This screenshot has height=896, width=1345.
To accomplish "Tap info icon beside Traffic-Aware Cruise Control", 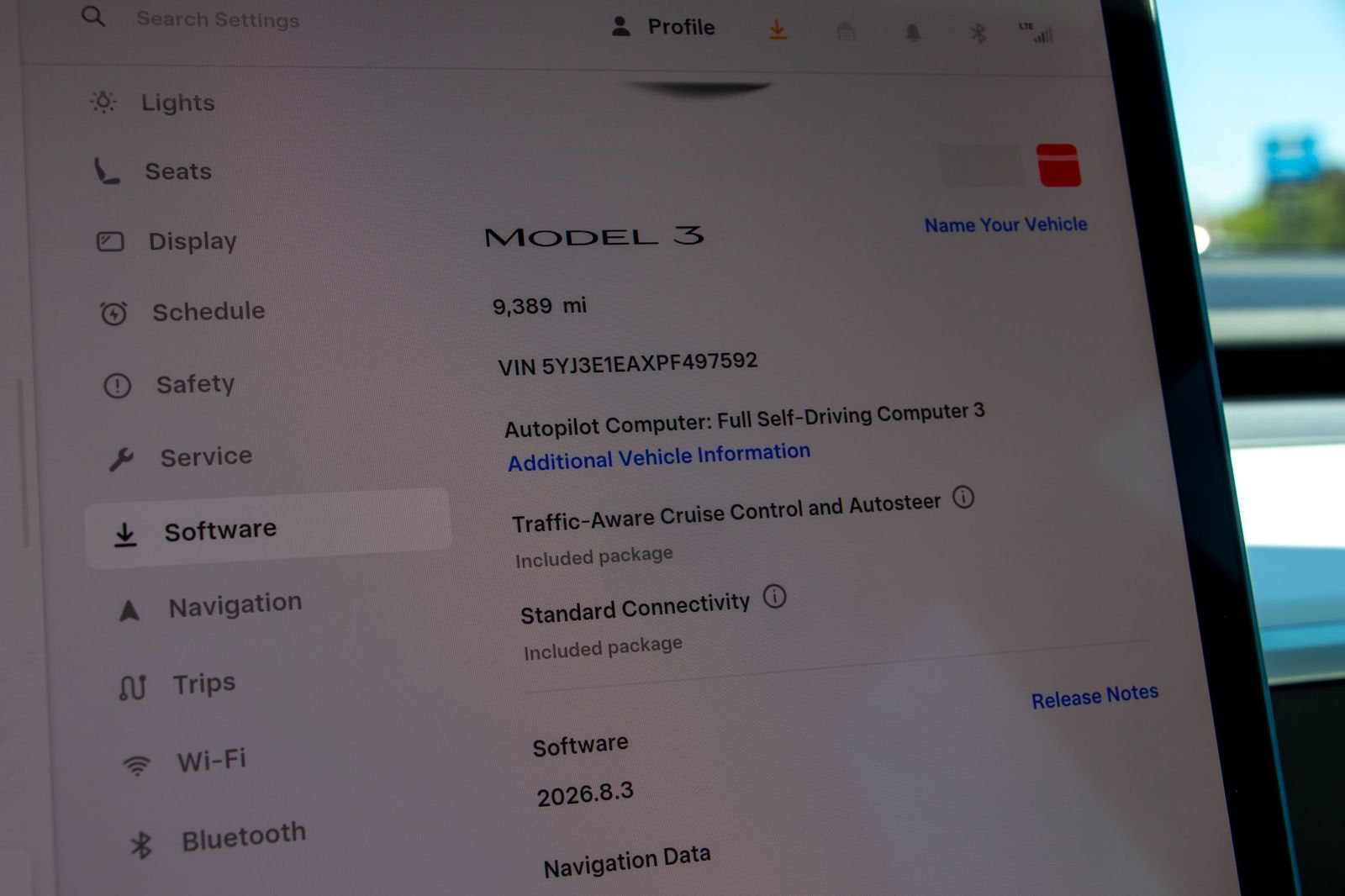I will (963, 498).
